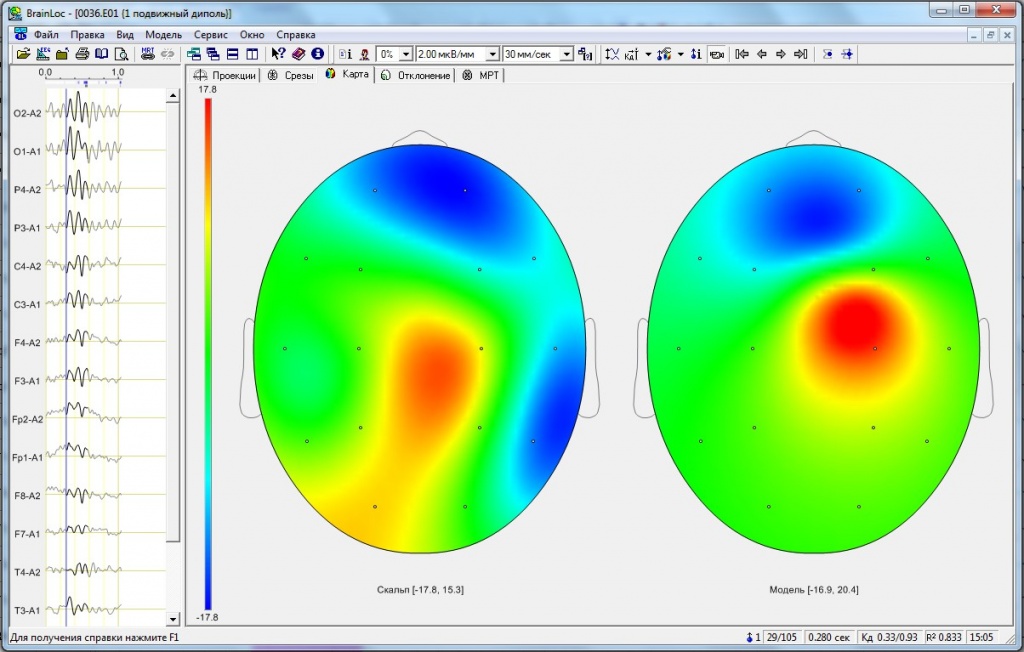
Task: Open the Модель menu
Action: [163, 35]
